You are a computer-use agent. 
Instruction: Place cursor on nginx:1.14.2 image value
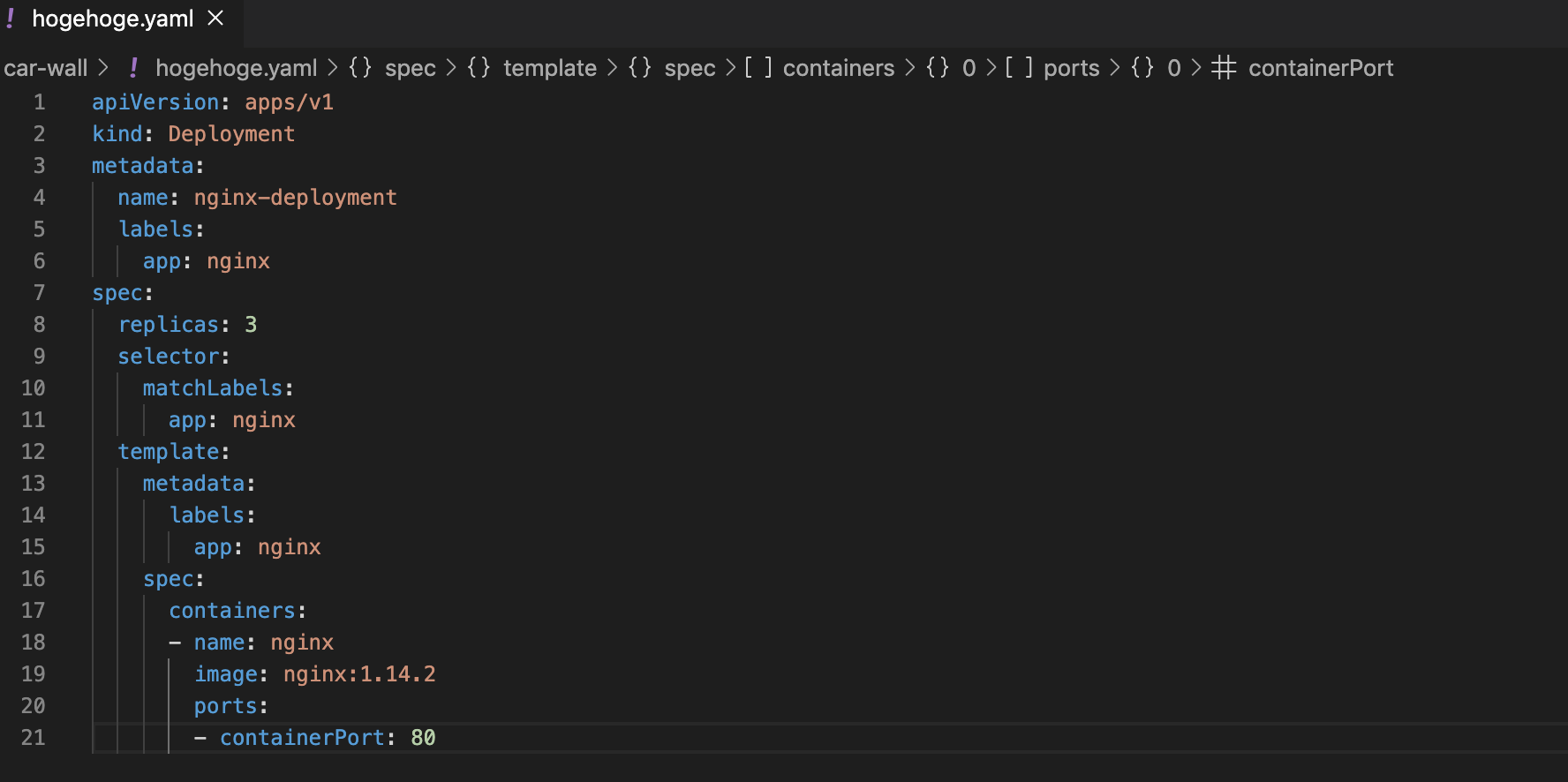click(359, 674)
